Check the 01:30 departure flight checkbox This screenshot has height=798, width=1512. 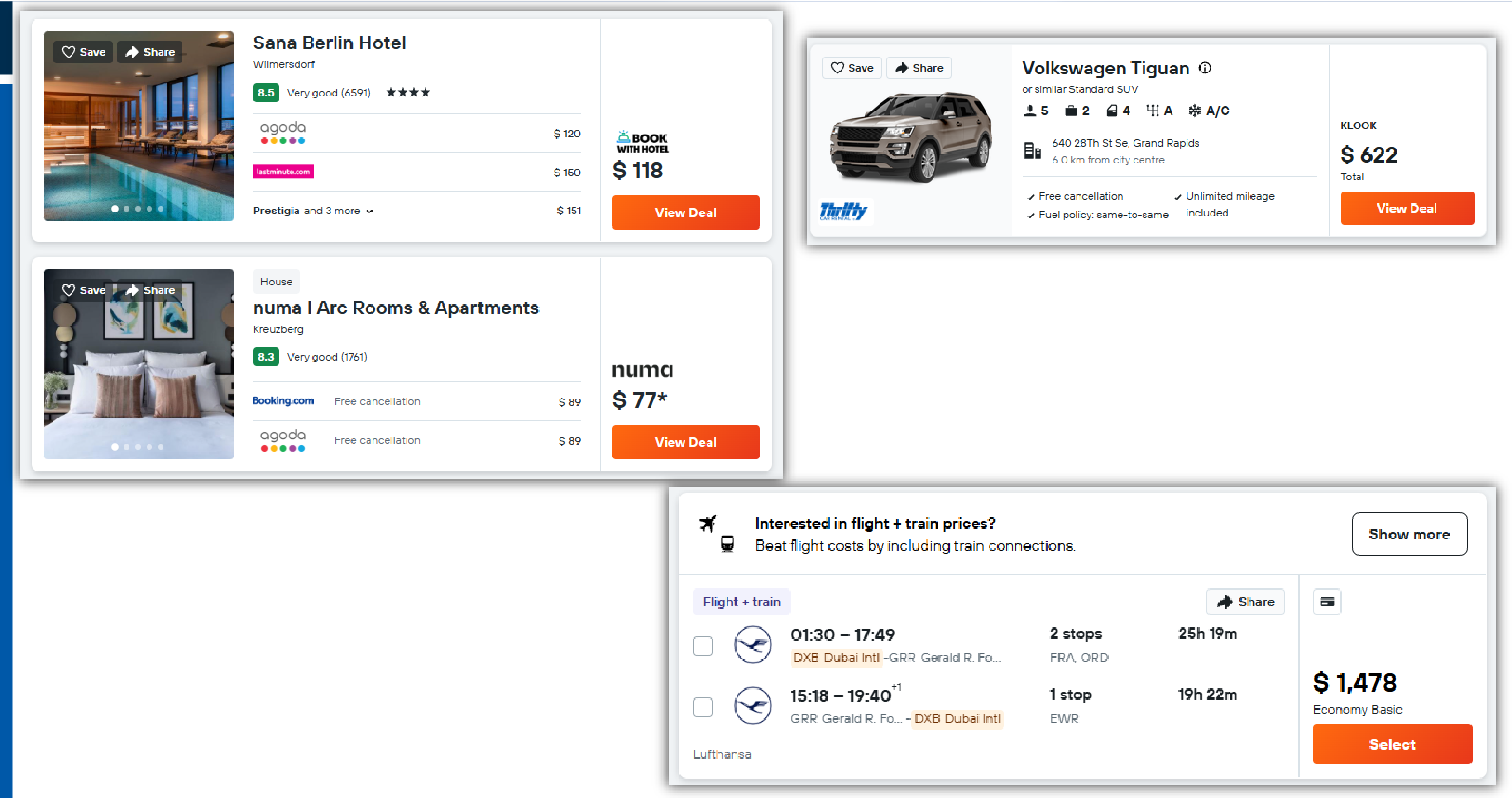pos(703,646)
